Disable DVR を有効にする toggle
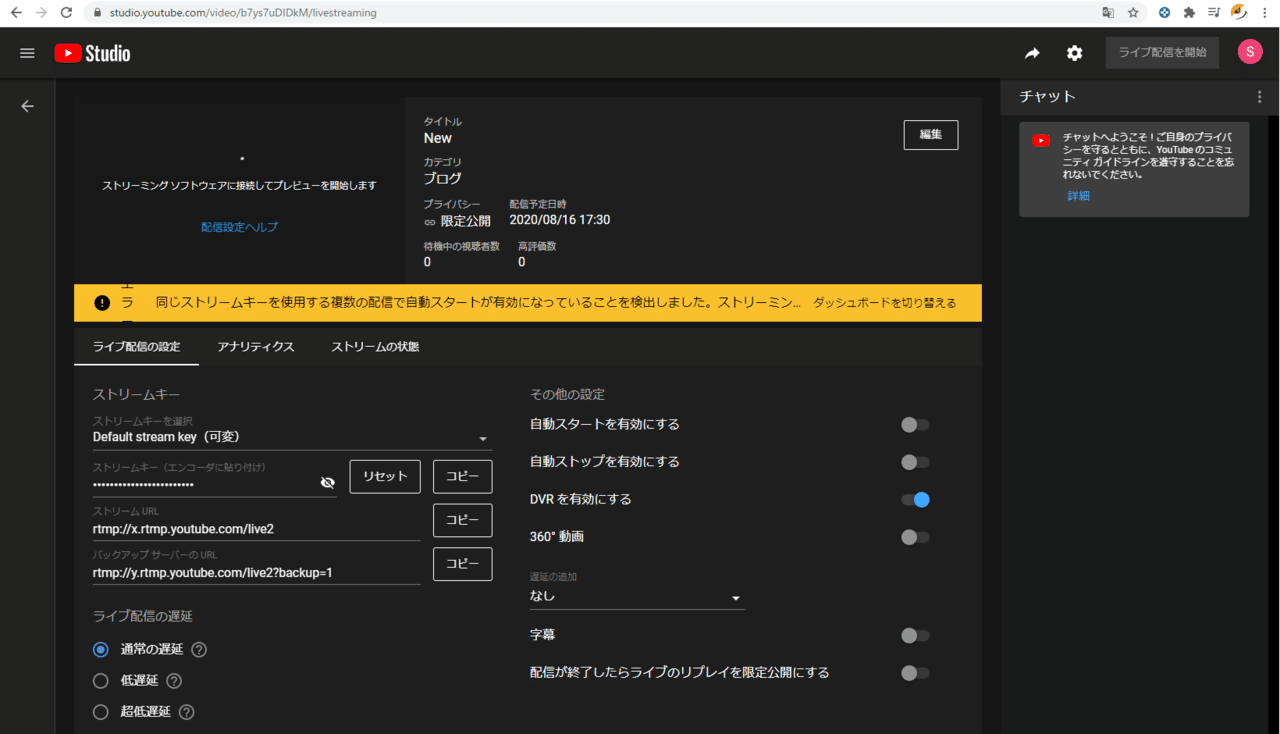1280x734 pixels. [x=915, y=500]
